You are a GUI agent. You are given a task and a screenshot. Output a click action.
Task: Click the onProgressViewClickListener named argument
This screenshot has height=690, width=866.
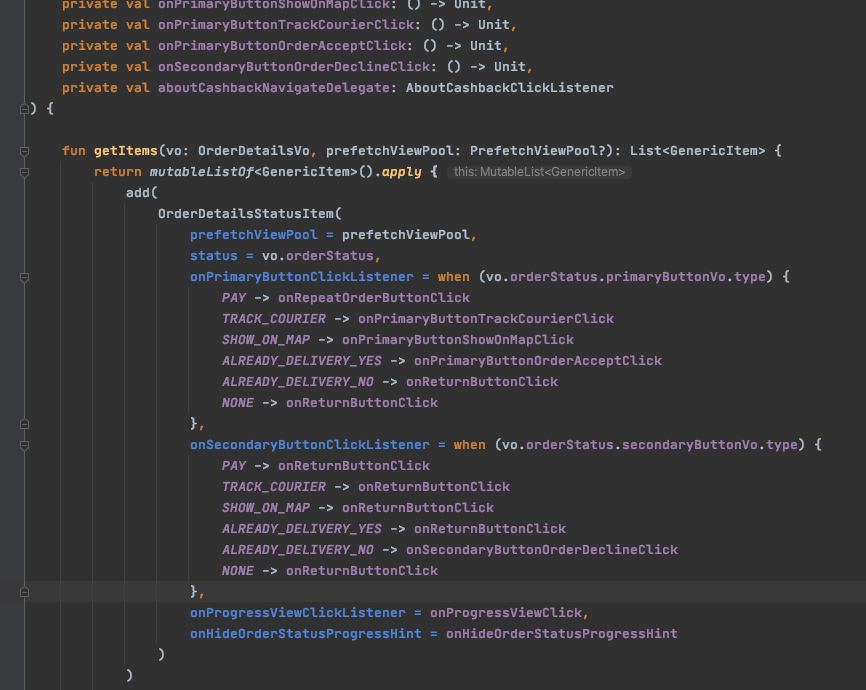[x=298, y=613]
